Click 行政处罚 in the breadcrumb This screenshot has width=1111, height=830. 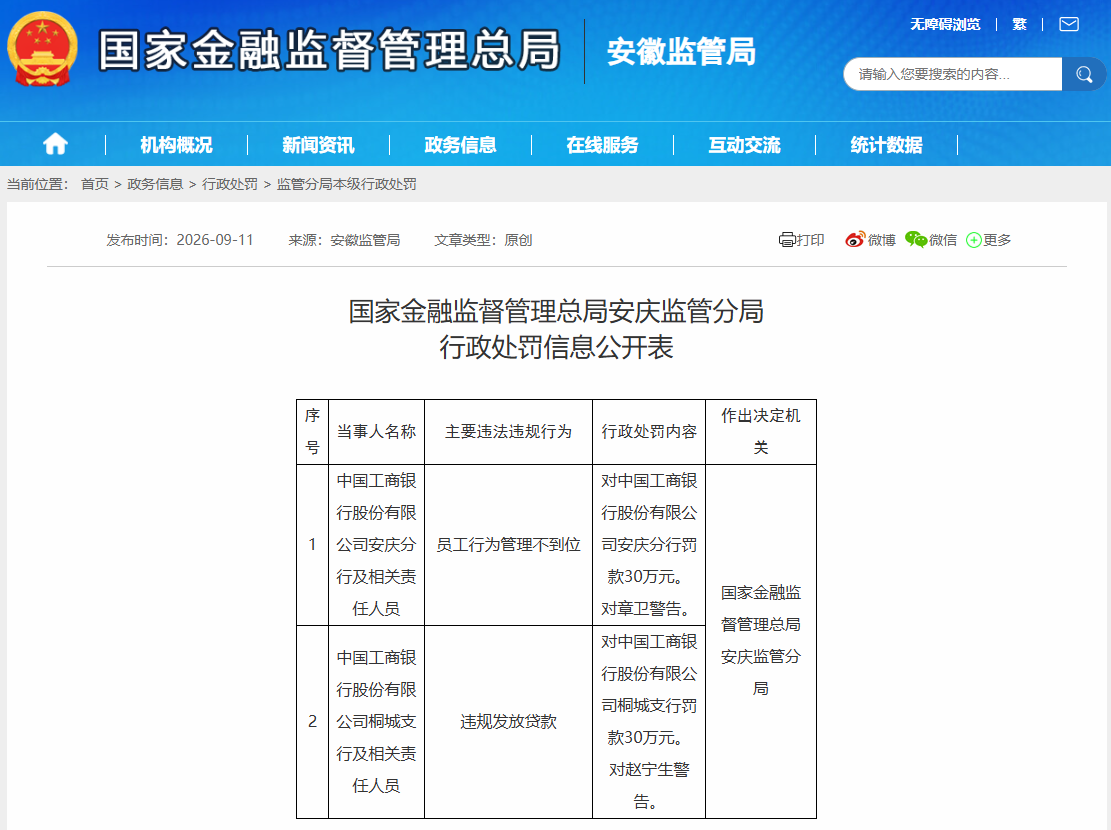click(x=230, y=184)
